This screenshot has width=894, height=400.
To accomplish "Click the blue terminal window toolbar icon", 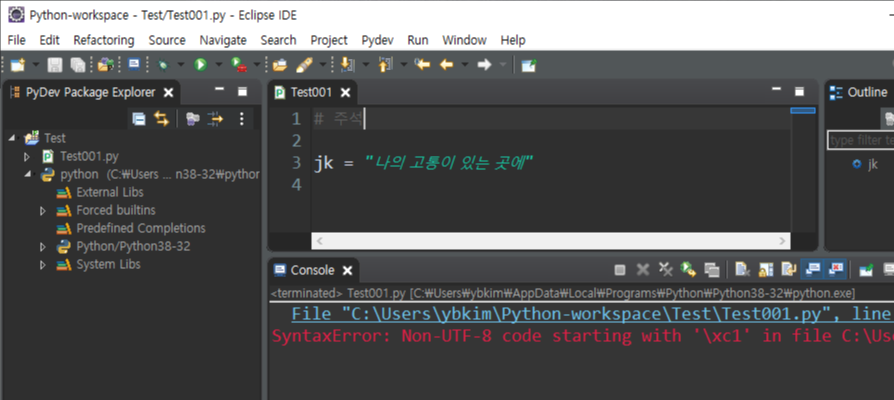I will pyautogui.click(x=134, y=64).
